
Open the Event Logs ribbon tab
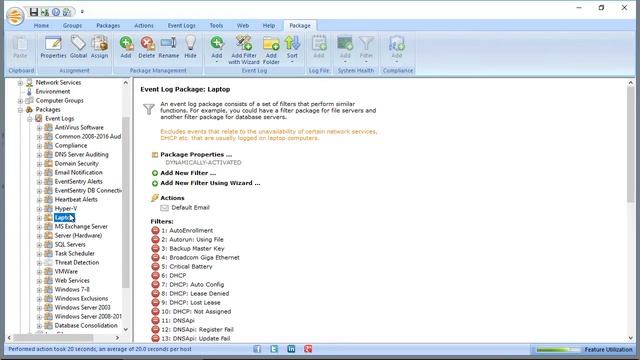[181, 25]
